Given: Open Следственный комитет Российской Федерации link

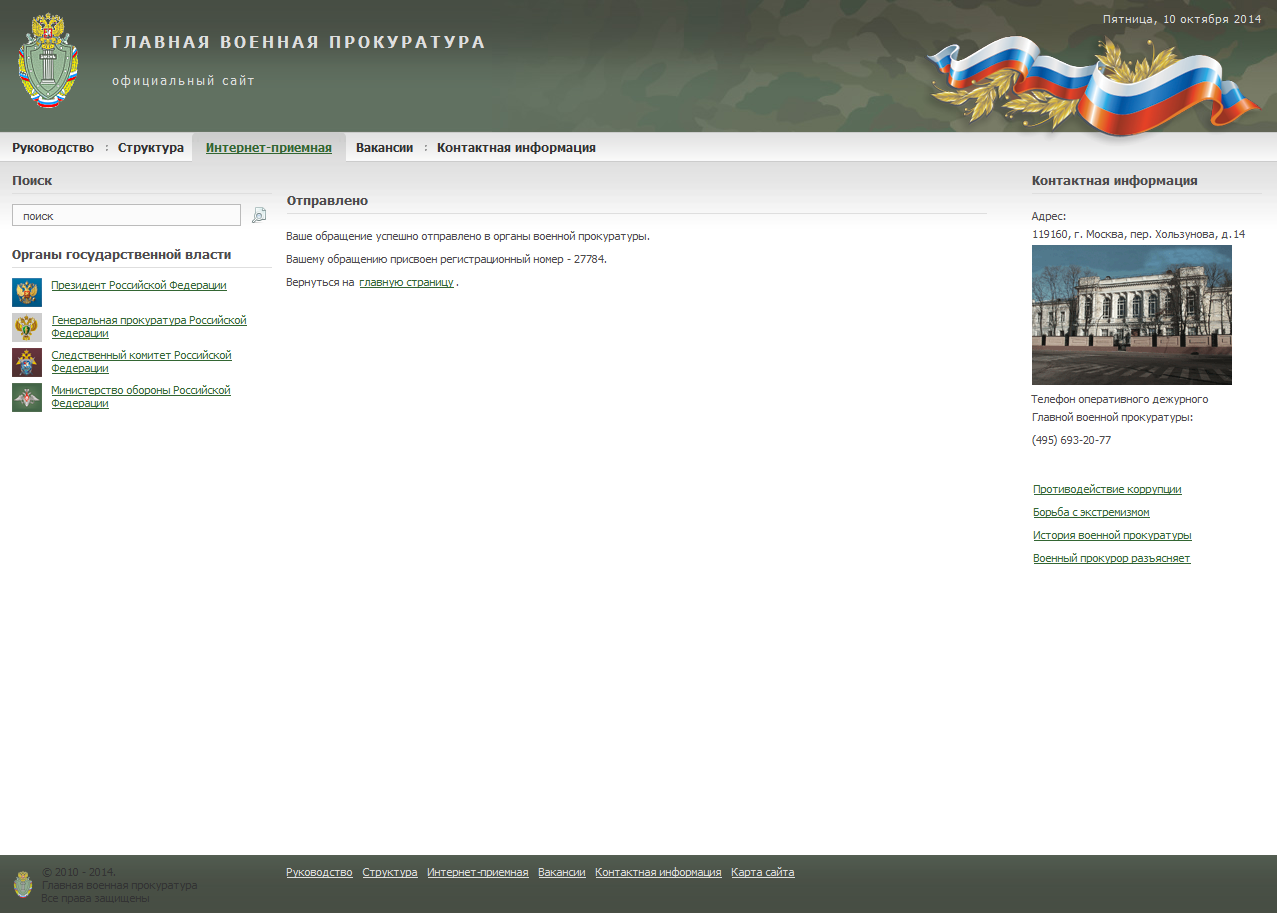Looking at the screenshot, I should click(x=141, y=362).
